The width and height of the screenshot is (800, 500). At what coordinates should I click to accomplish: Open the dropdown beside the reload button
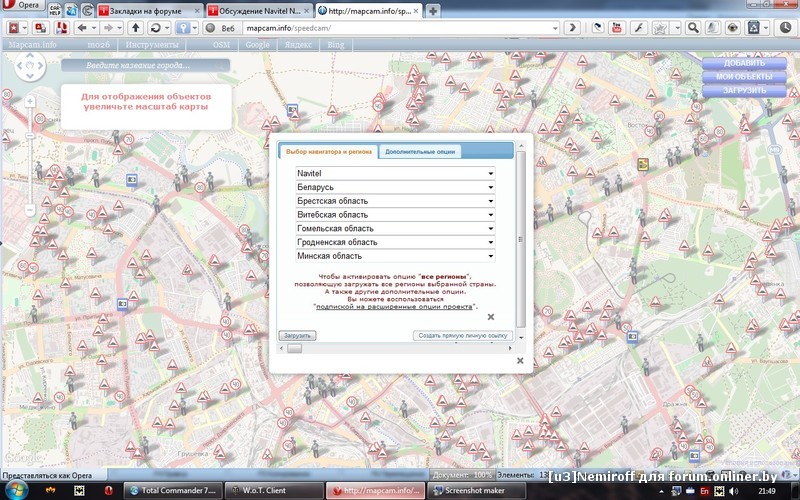(166, 28)
